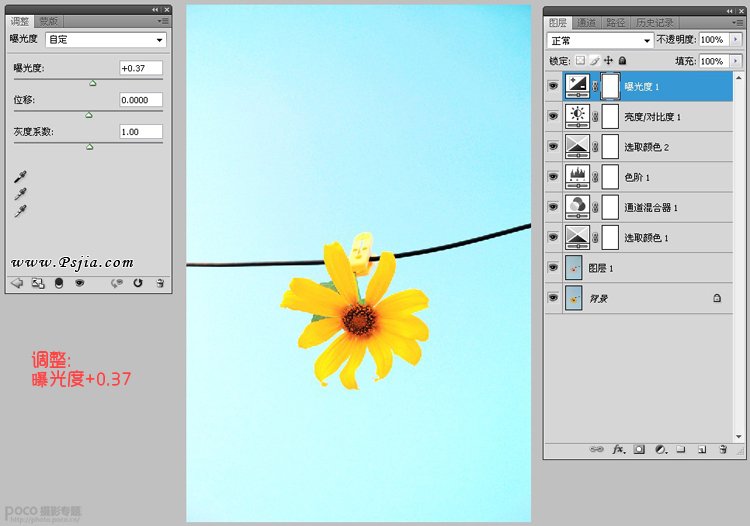Image resolution: width=750 pixels, height=526 pixels.
Task: Collapse the adjustments panel with double arrows
Action: tap(155, 10)
